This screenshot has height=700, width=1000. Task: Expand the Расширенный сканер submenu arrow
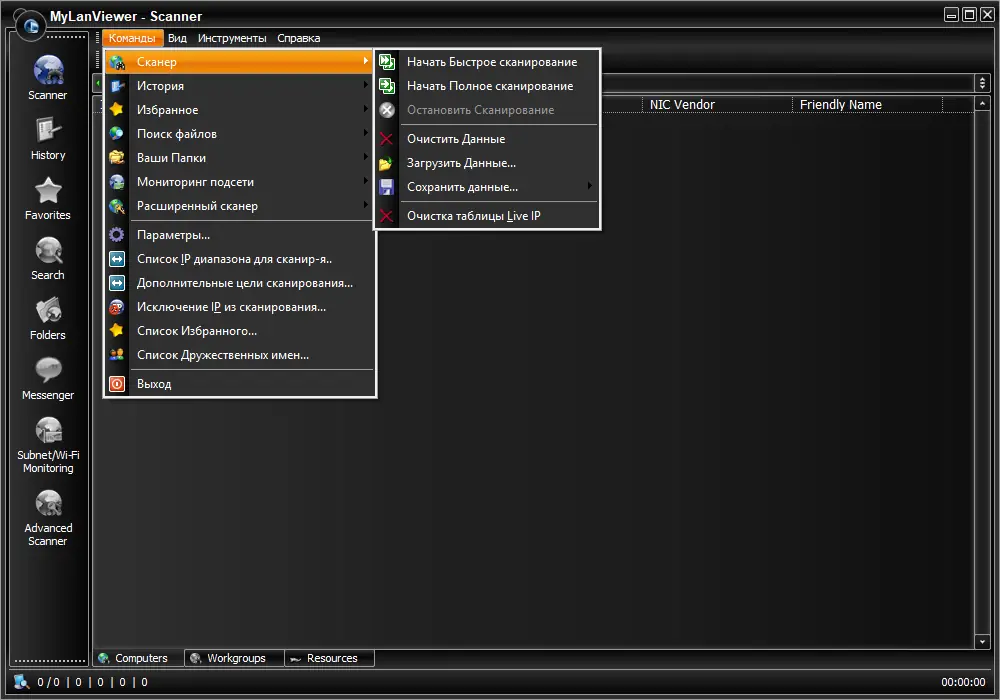tap(366, 205)
